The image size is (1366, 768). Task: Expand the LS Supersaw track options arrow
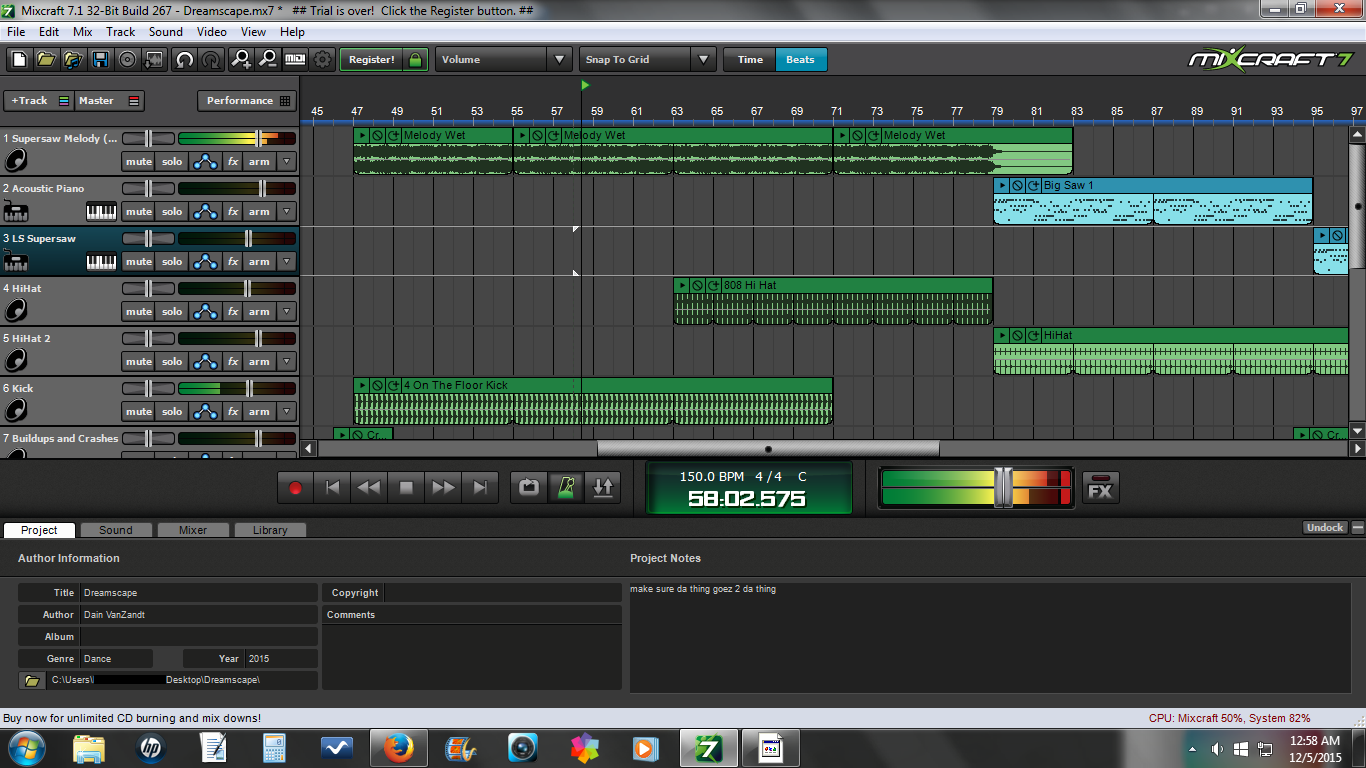click(287, 261)
